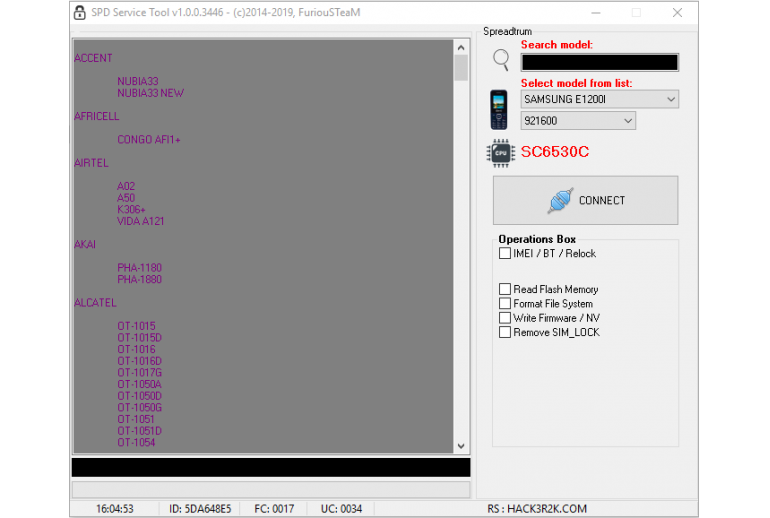Focus the Search model input field
The width and height of the screenshot is (770, 518).
[x=600, y=62]
